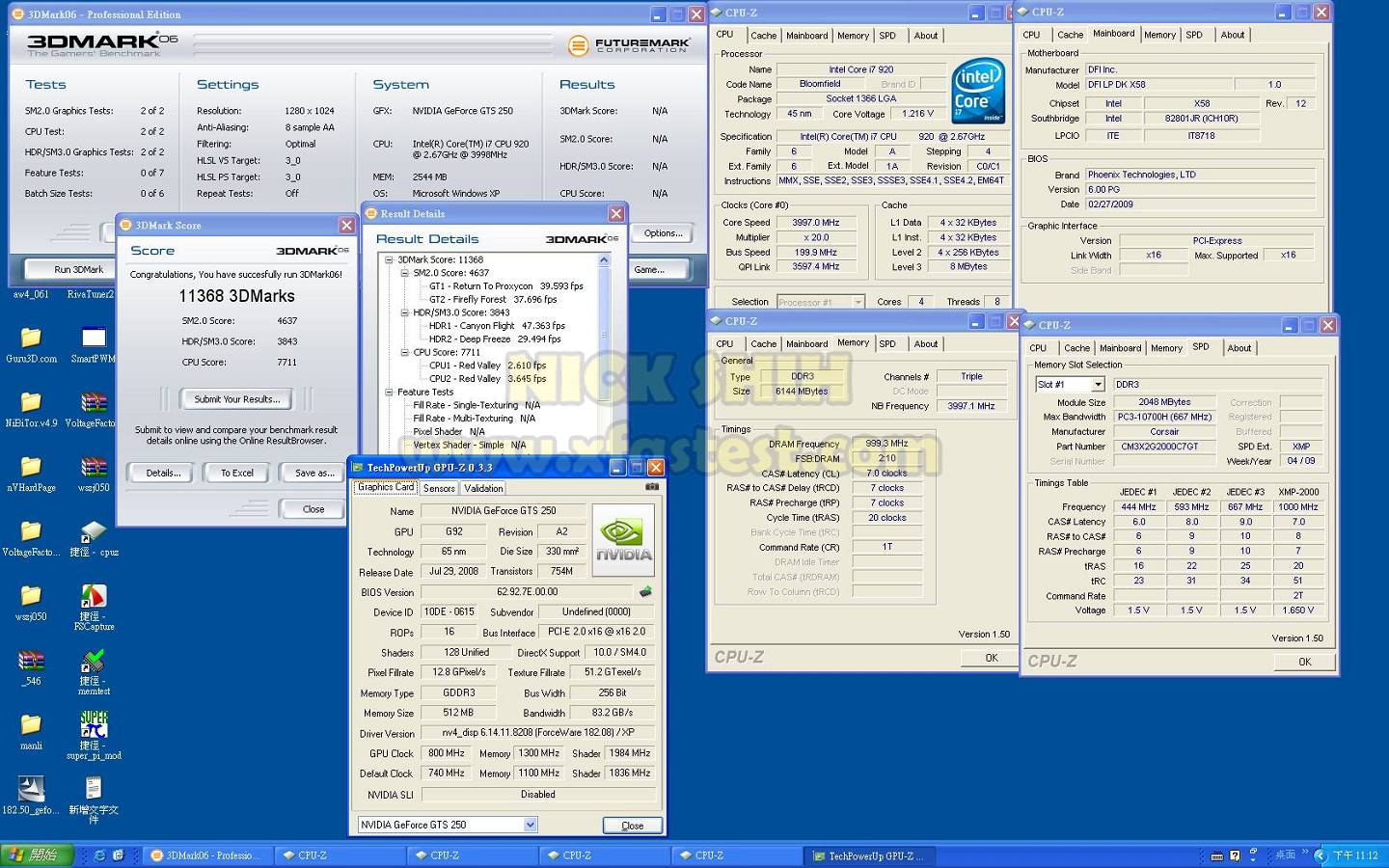Viewport: 1389px width, 868px height.
Task: Click the NVIDIA logo in GPU-Z
Action: (x=623, y=540)
